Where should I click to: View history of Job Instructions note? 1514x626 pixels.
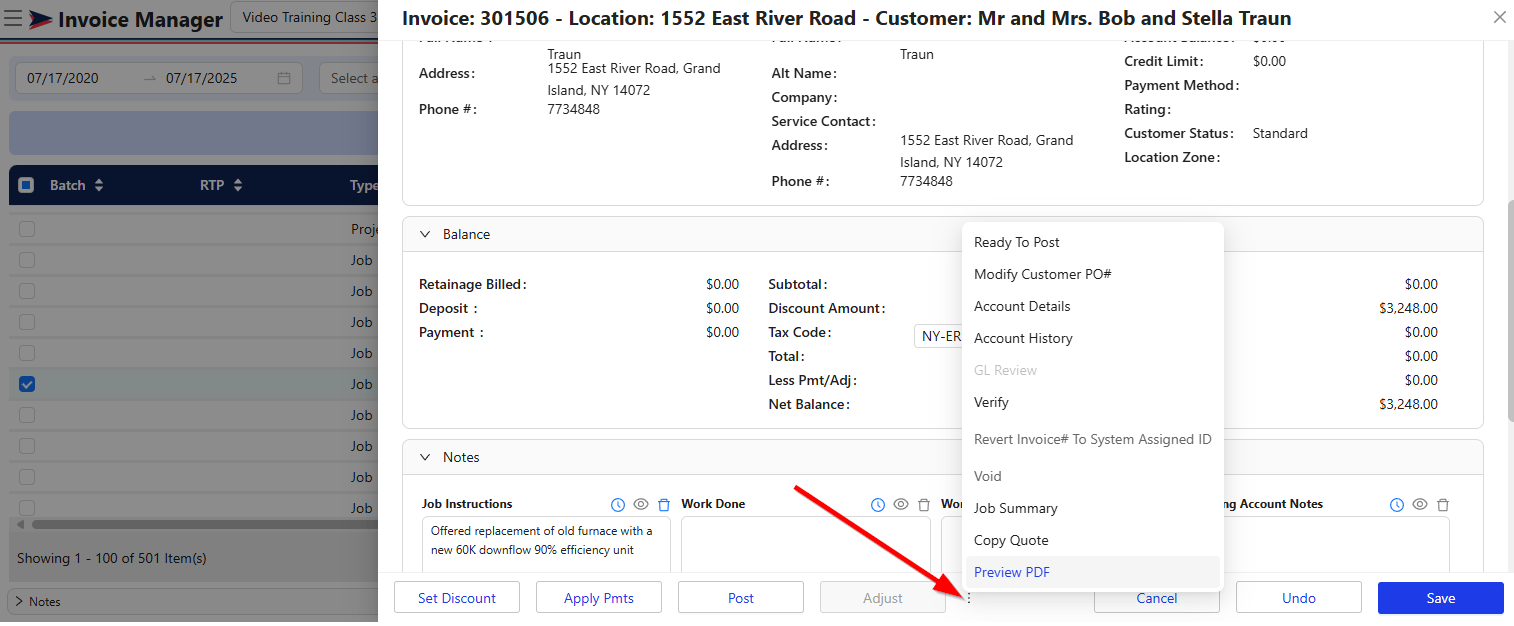618,505
